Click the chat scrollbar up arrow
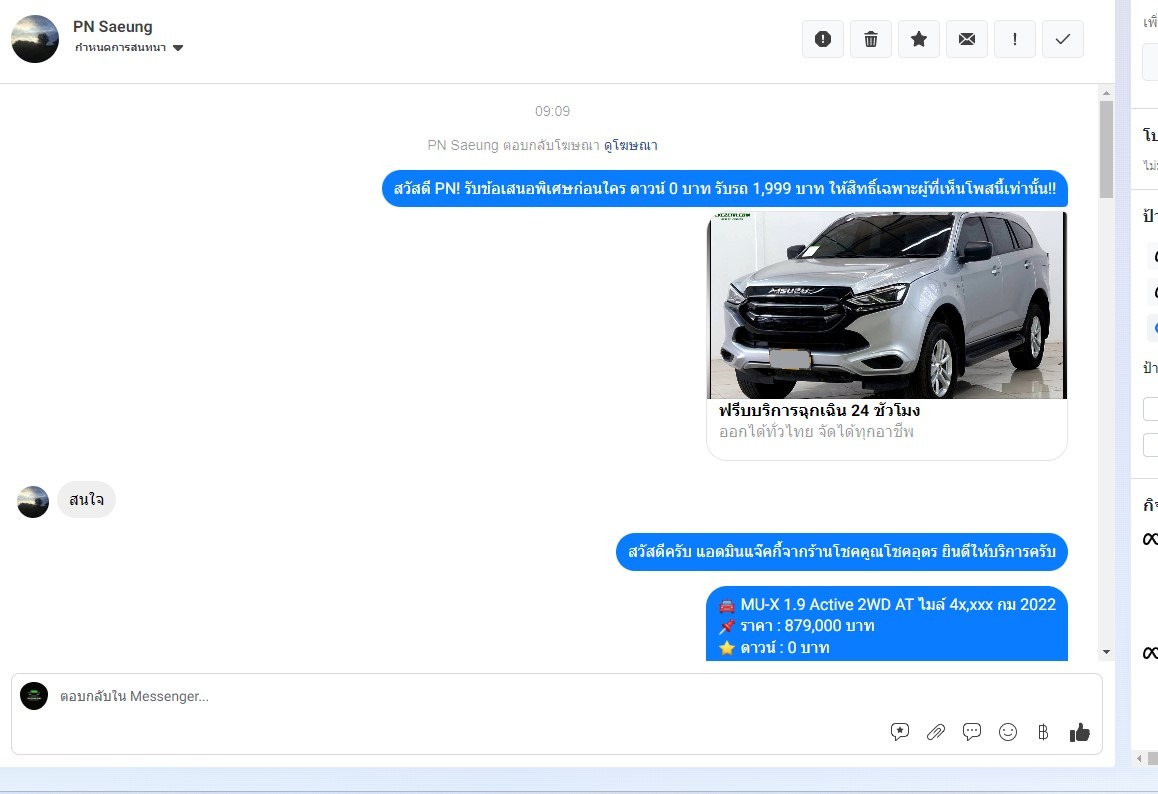Screen dimensions: 1158x794 (1106, 93)
